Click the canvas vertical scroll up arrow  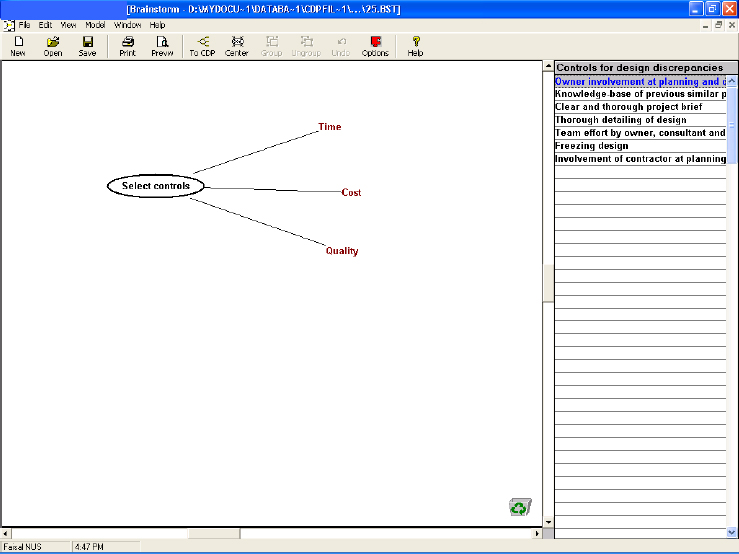[x=548, y=66]
